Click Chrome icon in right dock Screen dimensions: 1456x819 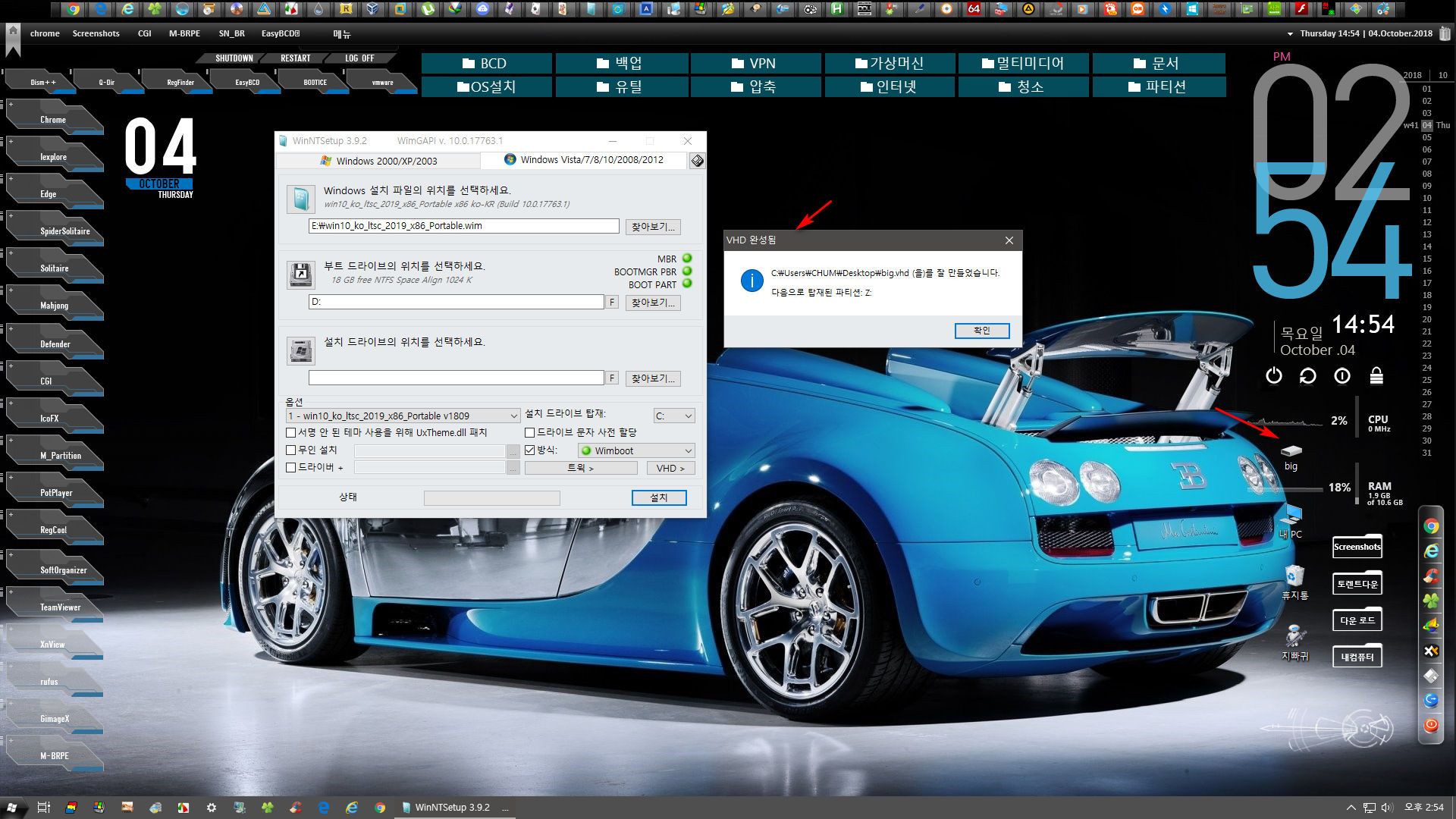pos(1431,526)
